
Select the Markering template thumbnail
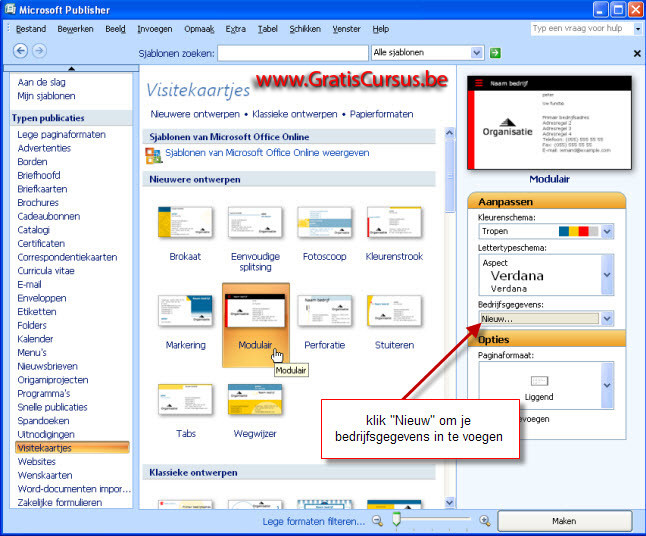[185, 311]
